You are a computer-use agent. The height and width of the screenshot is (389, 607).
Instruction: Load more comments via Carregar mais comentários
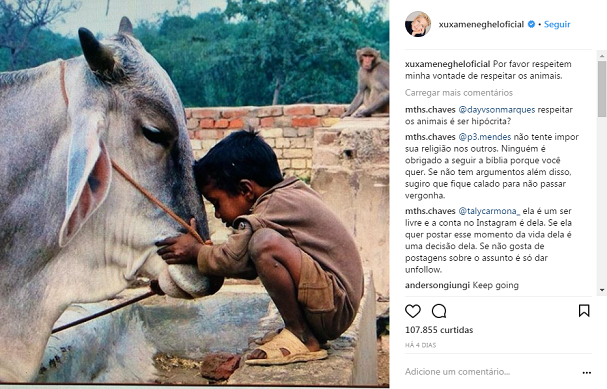[459, 93]
